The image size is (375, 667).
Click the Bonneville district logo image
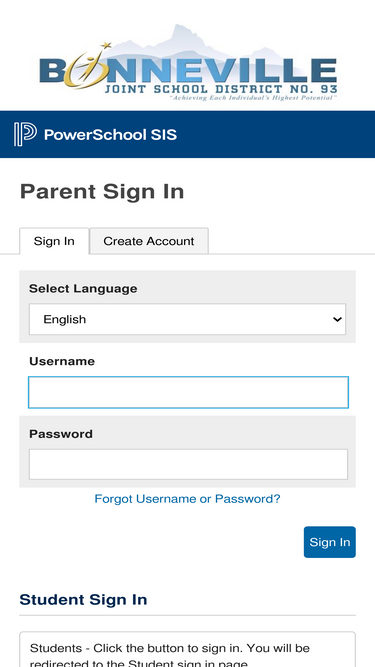pos(188,63)
